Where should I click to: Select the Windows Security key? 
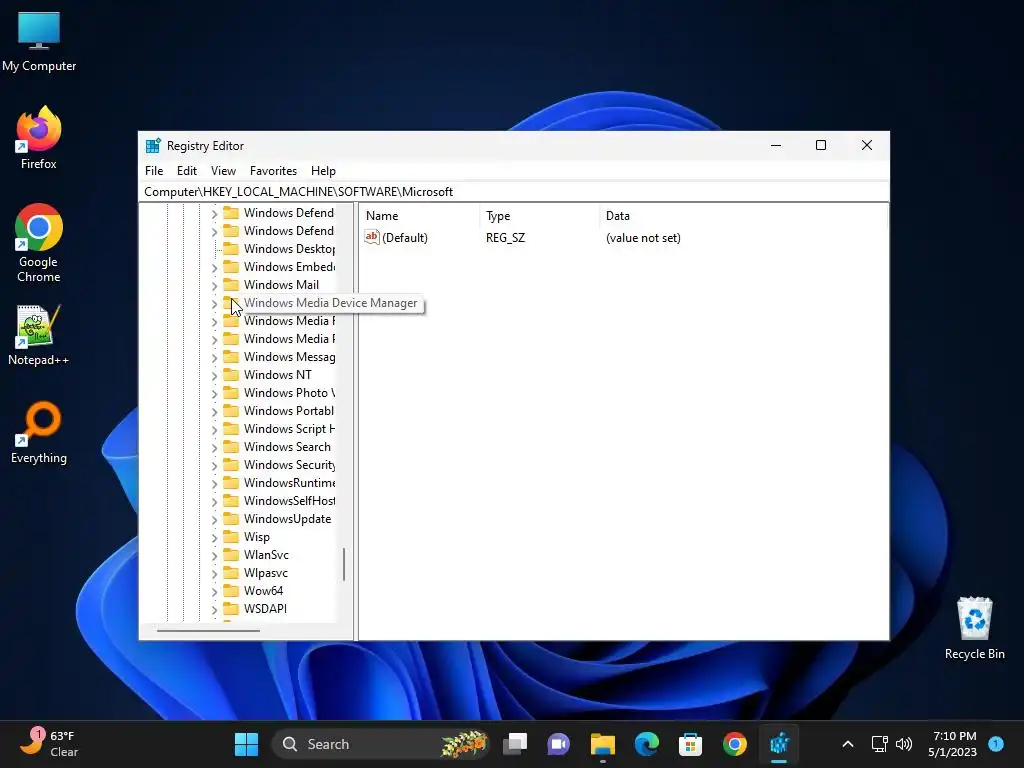289,464
